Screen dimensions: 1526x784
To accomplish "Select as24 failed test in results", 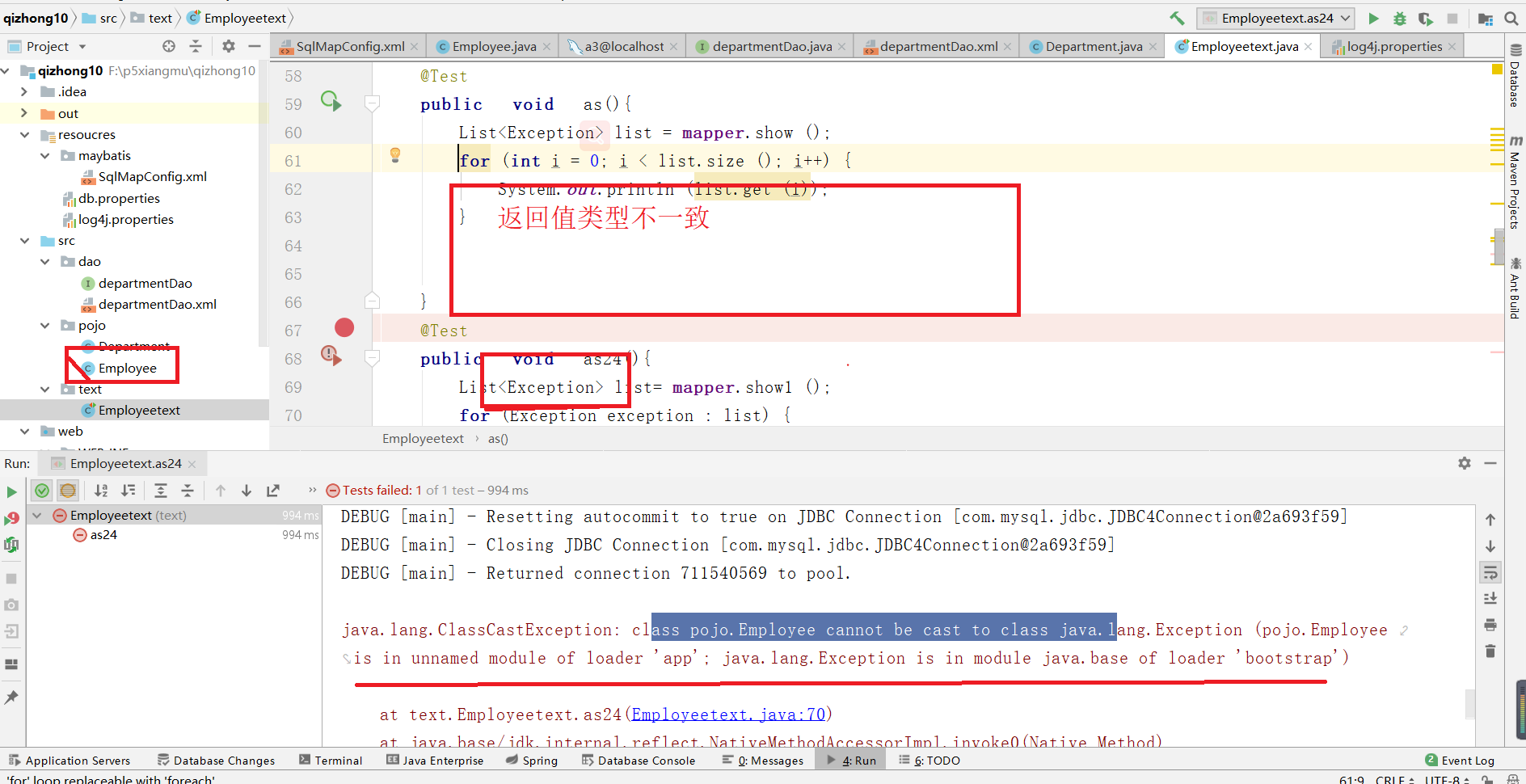I will click(x=103, y=535).
